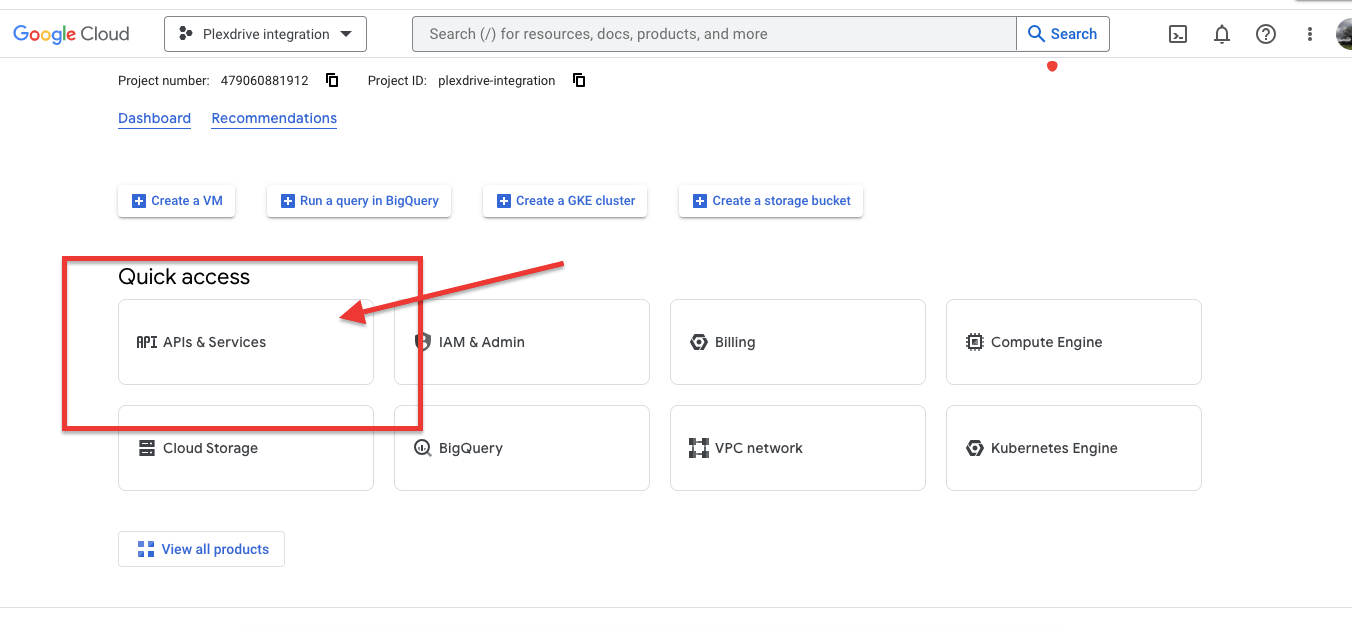Click the Billing hexagon icon

click(x=699, y=342)
